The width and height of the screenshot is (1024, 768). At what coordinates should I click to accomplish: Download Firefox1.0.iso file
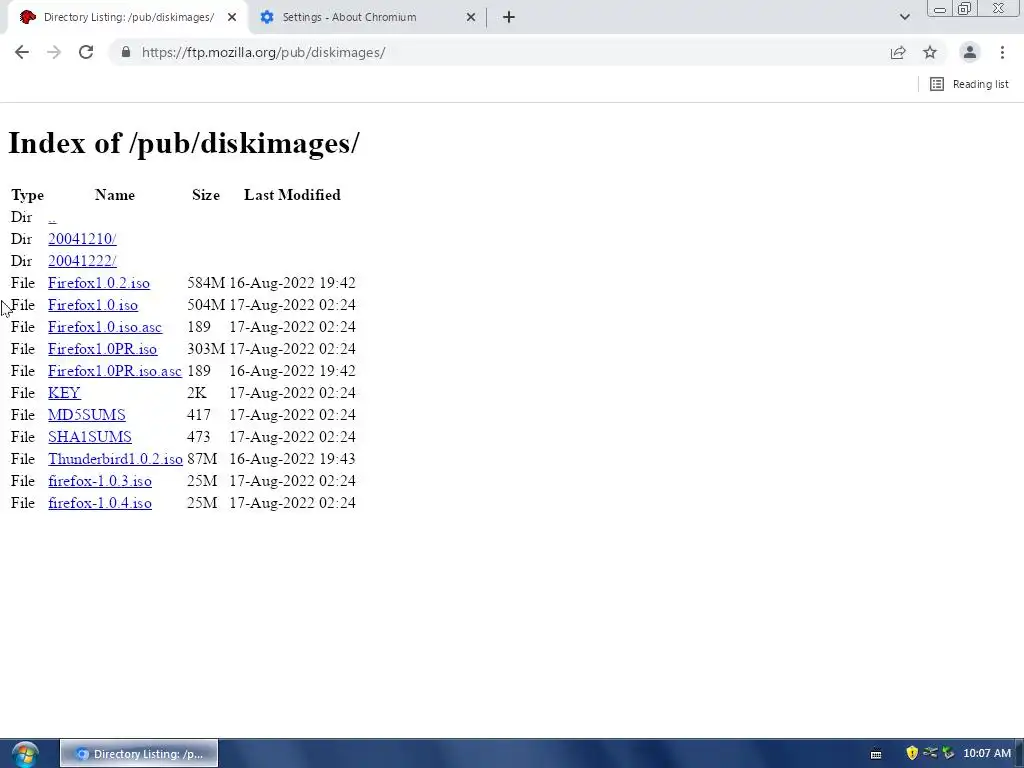pos(93,305)
